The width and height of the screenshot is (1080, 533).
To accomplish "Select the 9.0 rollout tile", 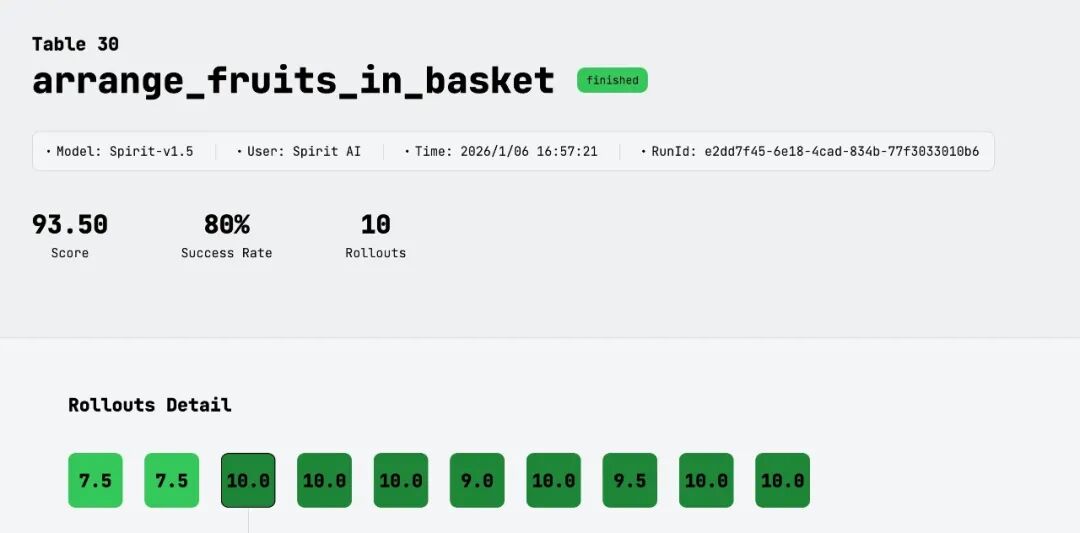I will tap(477, 480).
